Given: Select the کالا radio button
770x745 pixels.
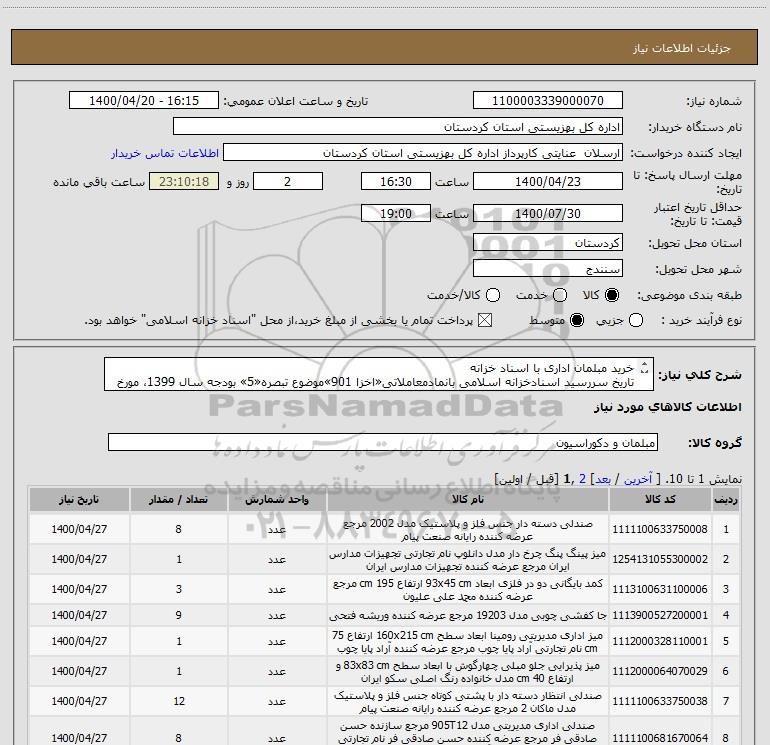Looking at the screenshot, I should pos(612,295).
